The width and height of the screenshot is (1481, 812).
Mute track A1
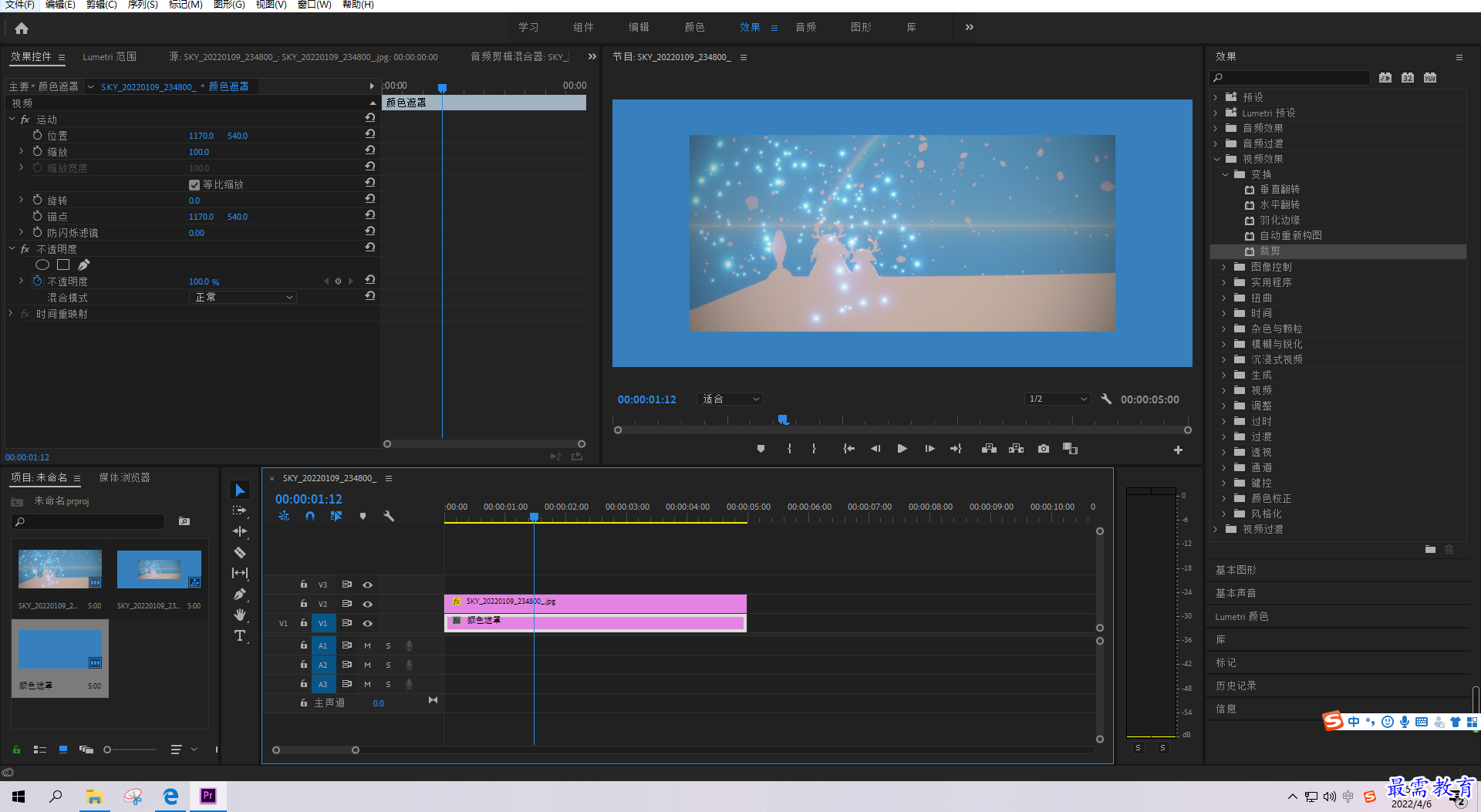tap(367, 645)
